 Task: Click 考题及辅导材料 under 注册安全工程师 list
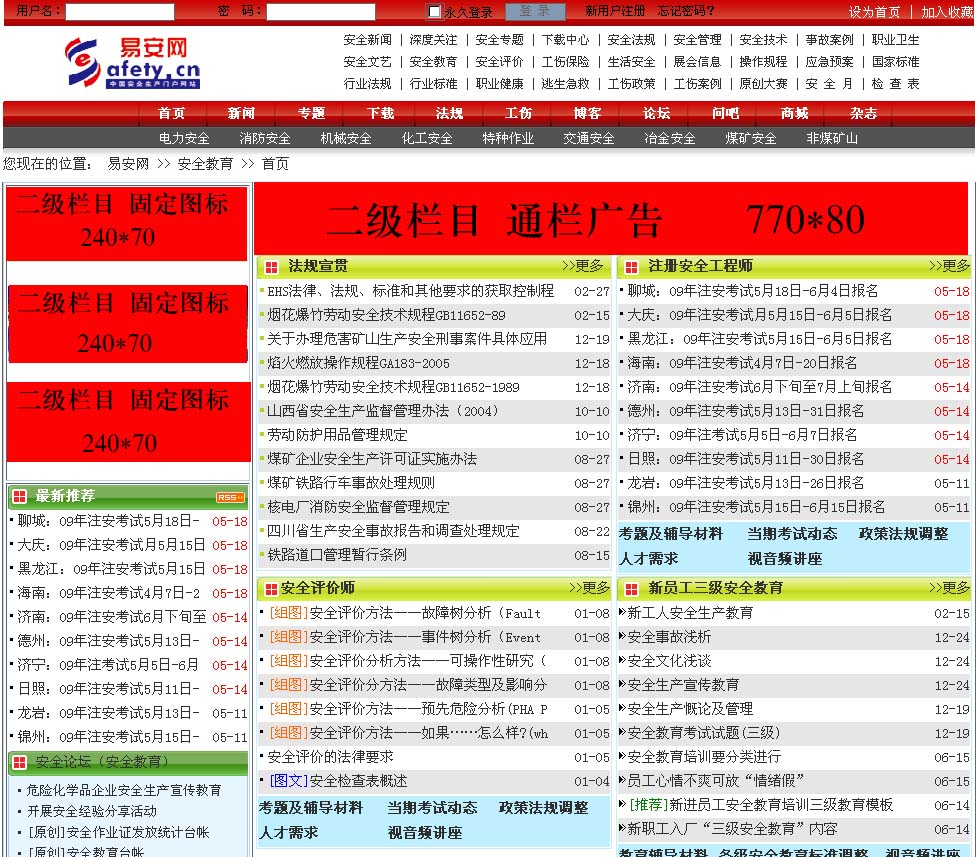click(671, 534)
